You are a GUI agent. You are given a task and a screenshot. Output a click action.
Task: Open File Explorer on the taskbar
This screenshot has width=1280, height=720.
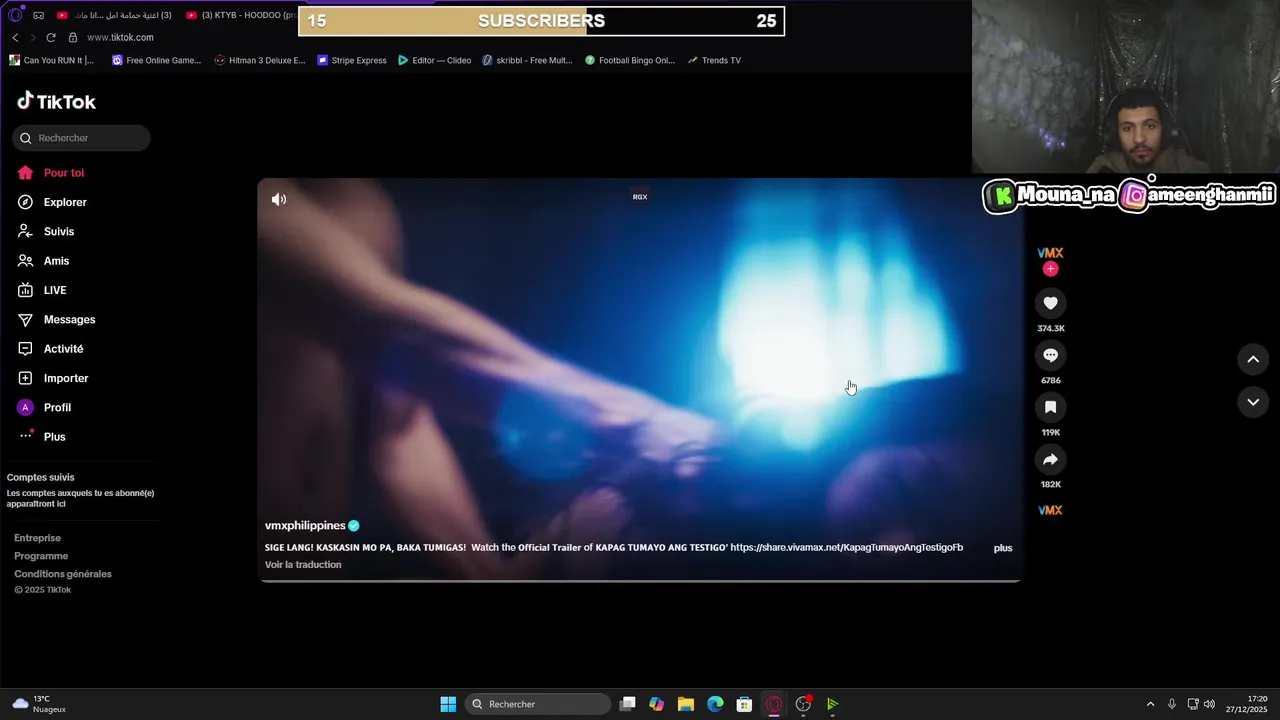pos(686,704)
